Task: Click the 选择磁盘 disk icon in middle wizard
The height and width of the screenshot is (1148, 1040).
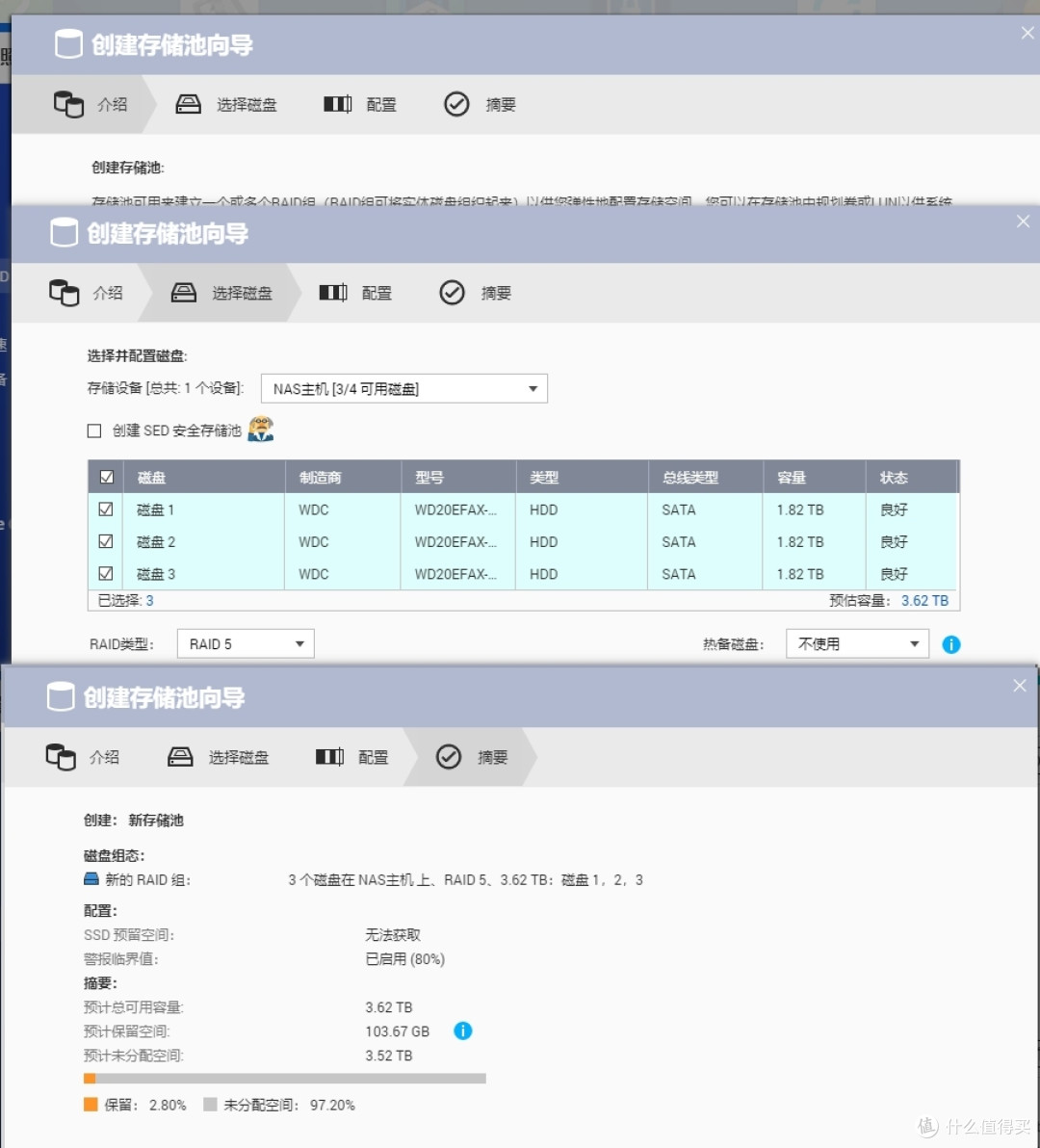Action: (x=184, y=293)
